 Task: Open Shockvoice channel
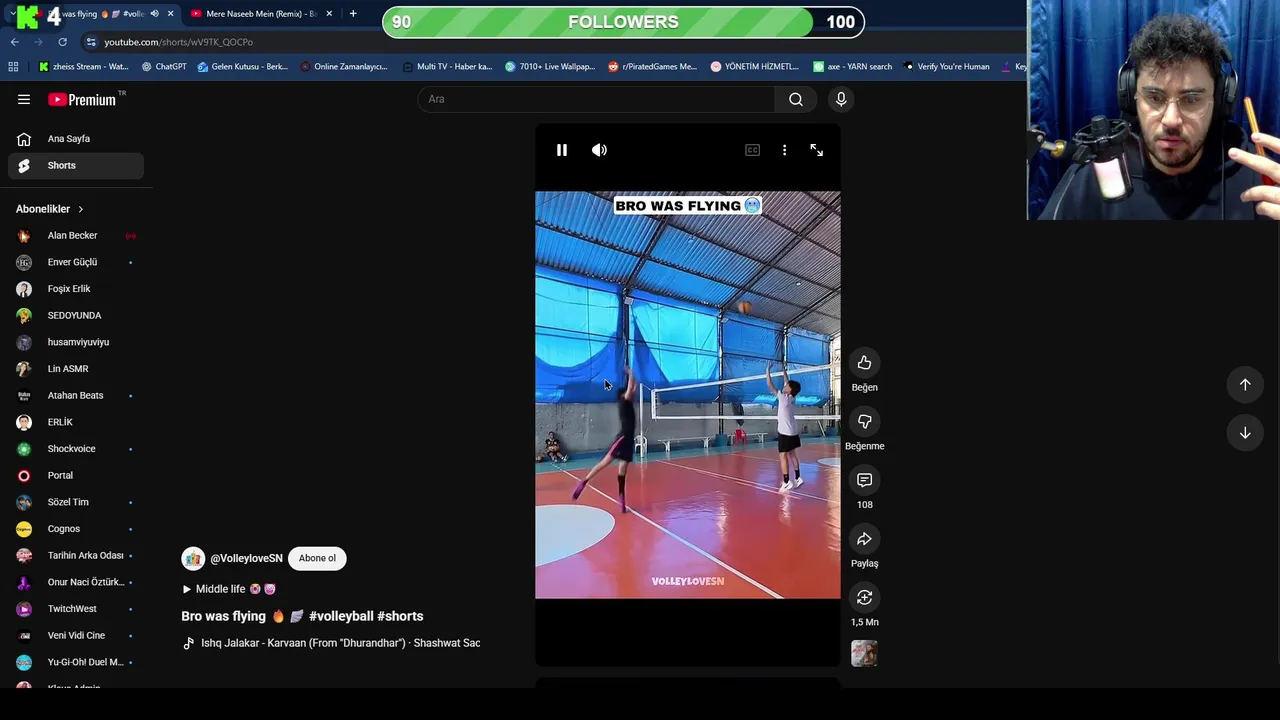pyautogui.click(x=76, y=449)
